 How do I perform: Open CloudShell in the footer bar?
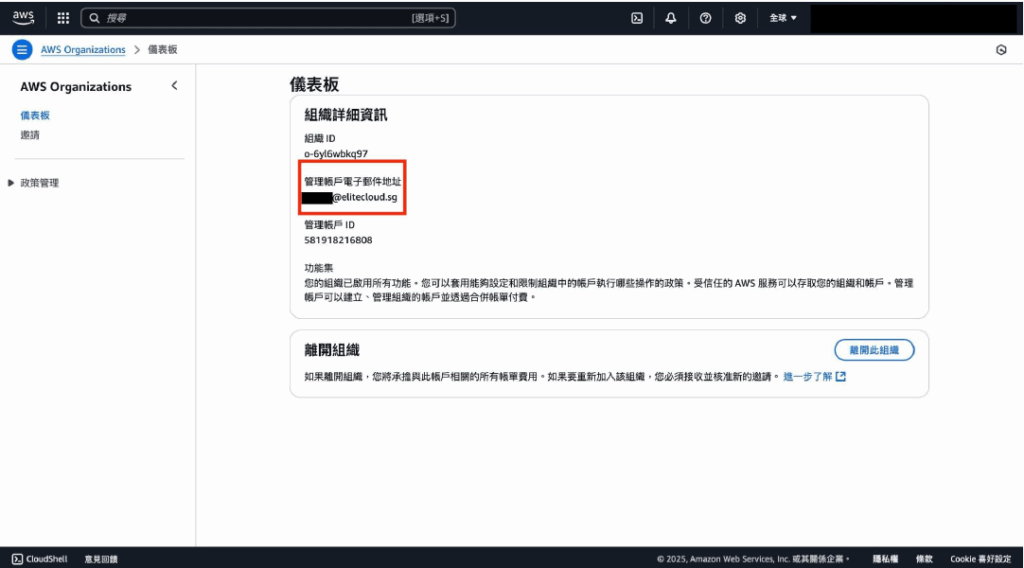tap(40, 559)
